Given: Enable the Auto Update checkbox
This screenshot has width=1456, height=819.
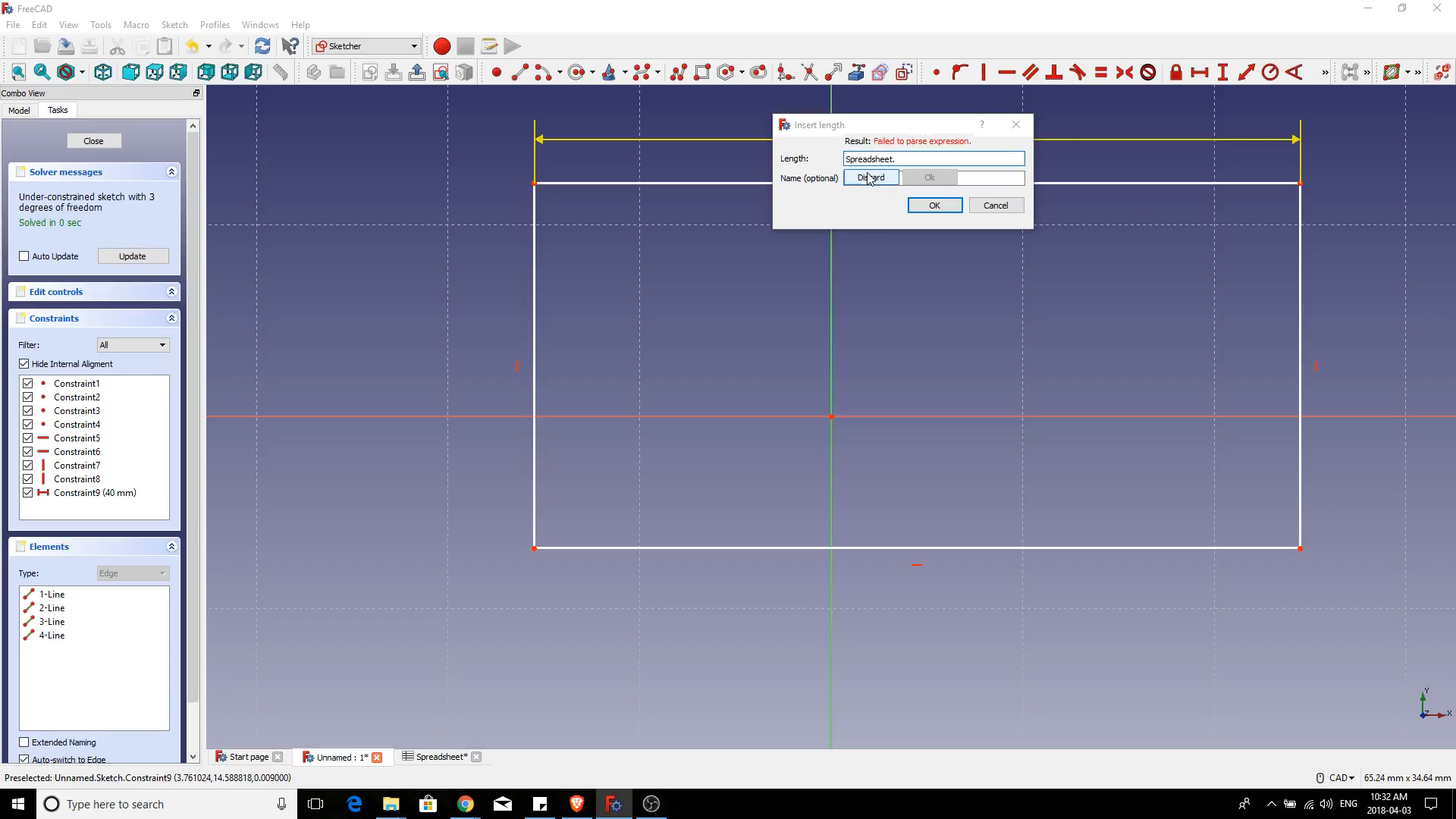Looking at the screenshot, I should [24, 256].
